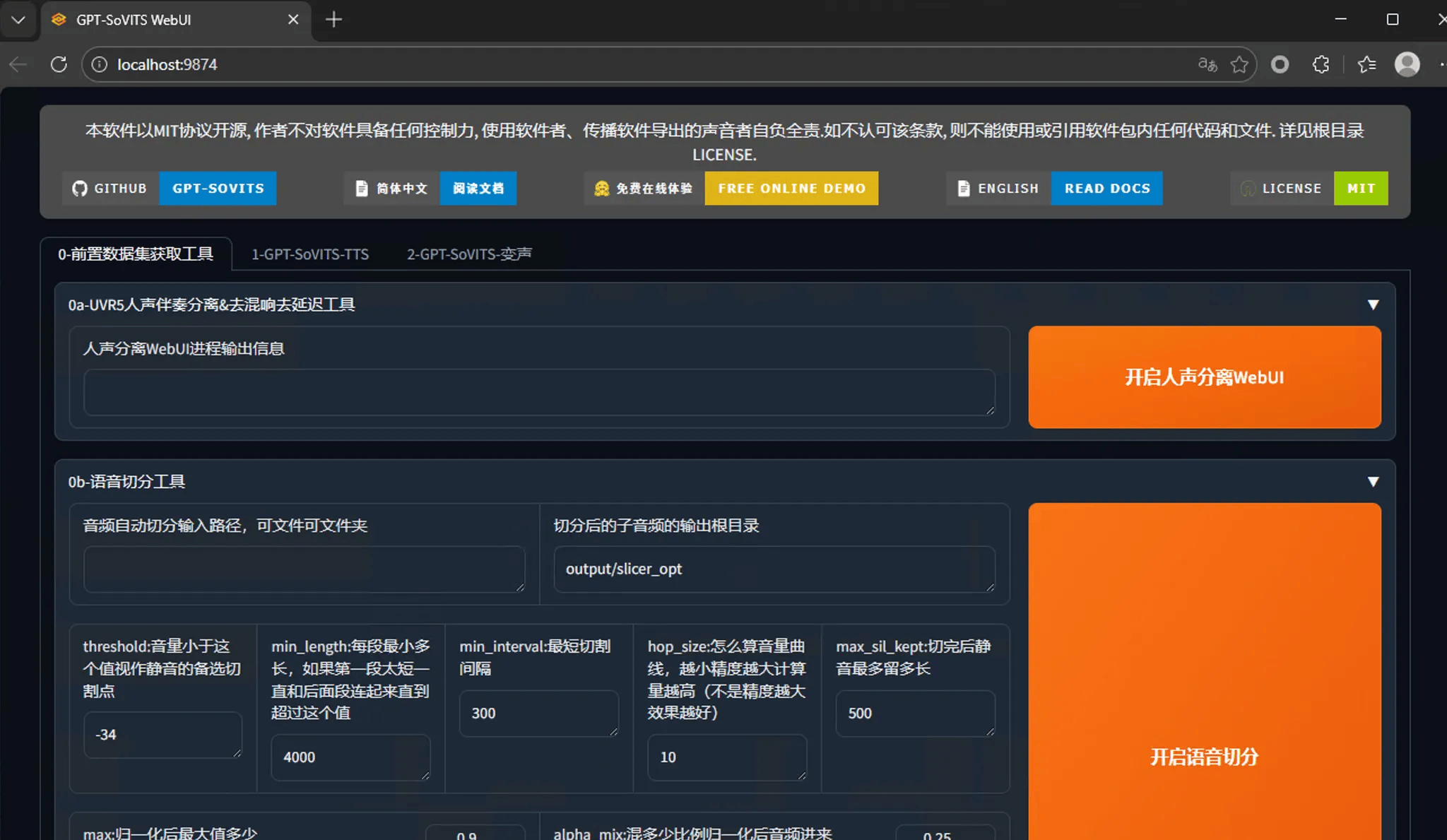Open the FREE ONLINE DEMO link
The image size is (1447, 840).
(x=791, y=189)
